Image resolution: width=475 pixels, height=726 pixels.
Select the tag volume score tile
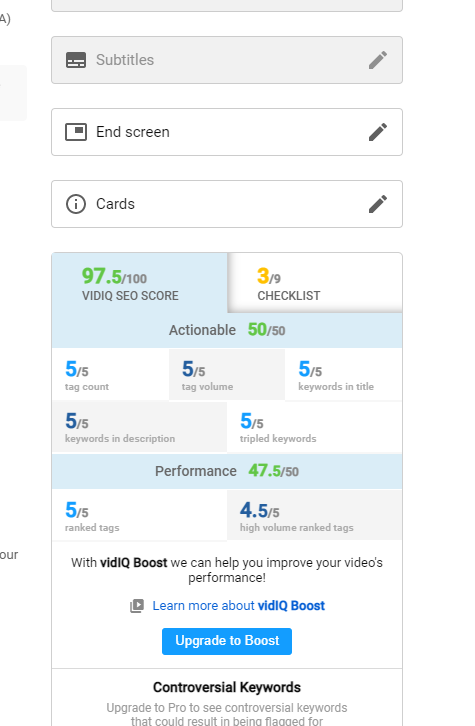227,375
